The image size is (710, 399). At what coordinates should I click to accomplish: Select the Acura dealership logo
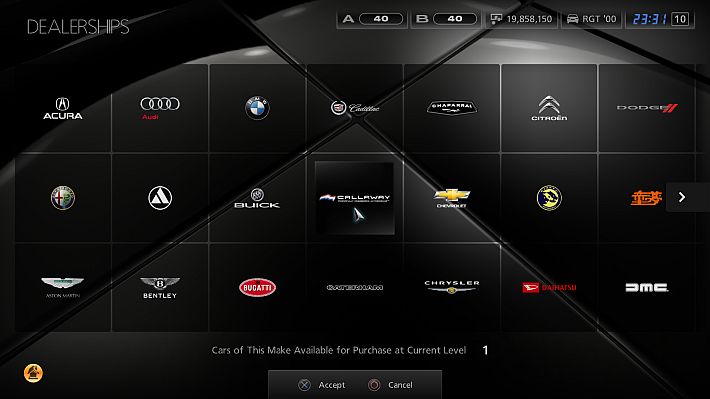click(x=62, y=108)
